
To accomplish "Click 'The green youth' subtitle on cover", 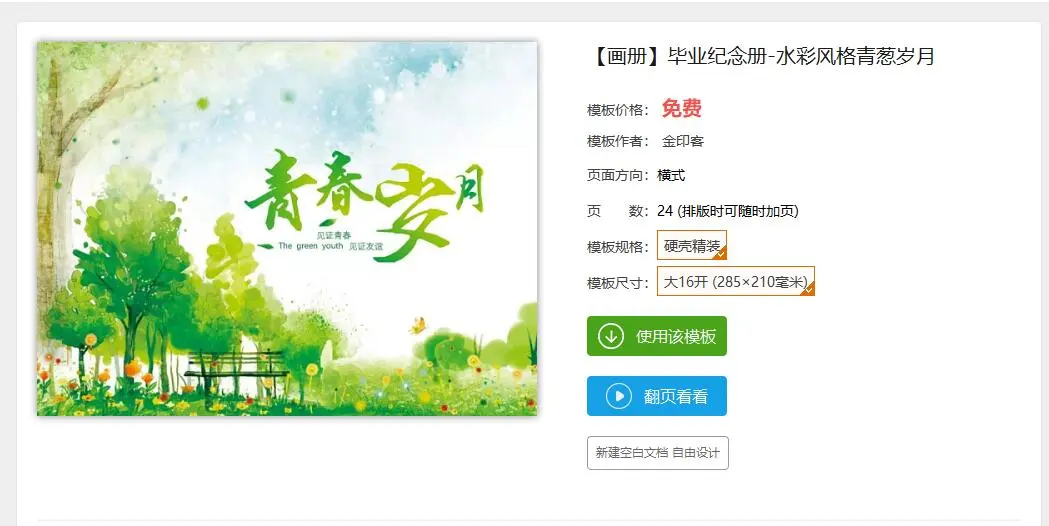I will pos(310,246).
